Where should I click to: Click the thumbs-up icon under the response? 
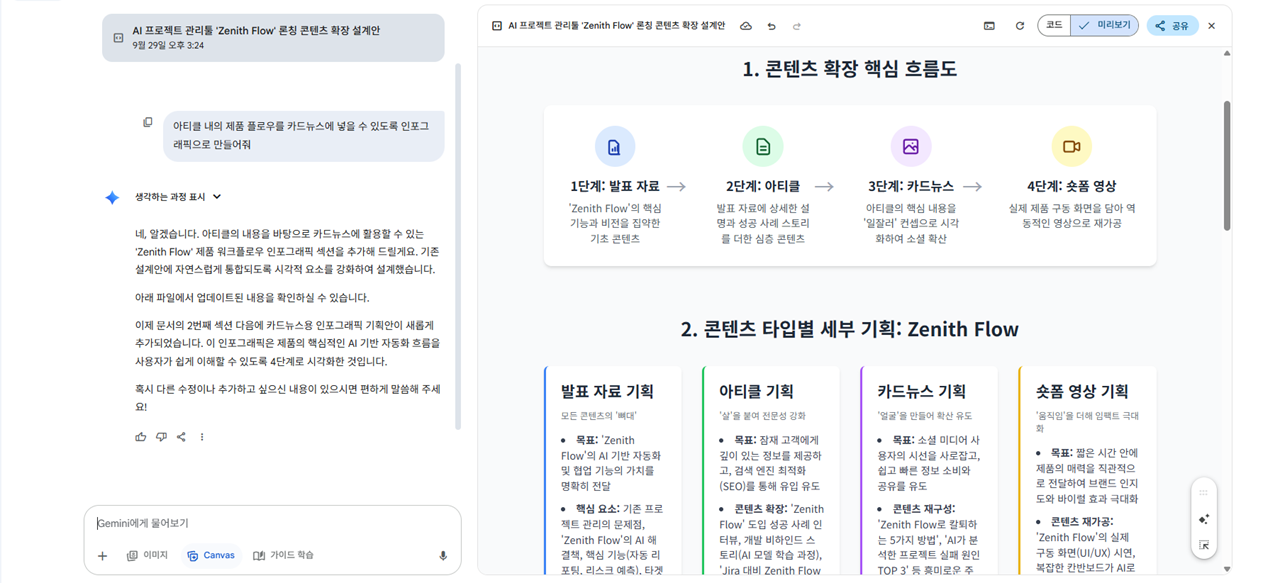141,437
